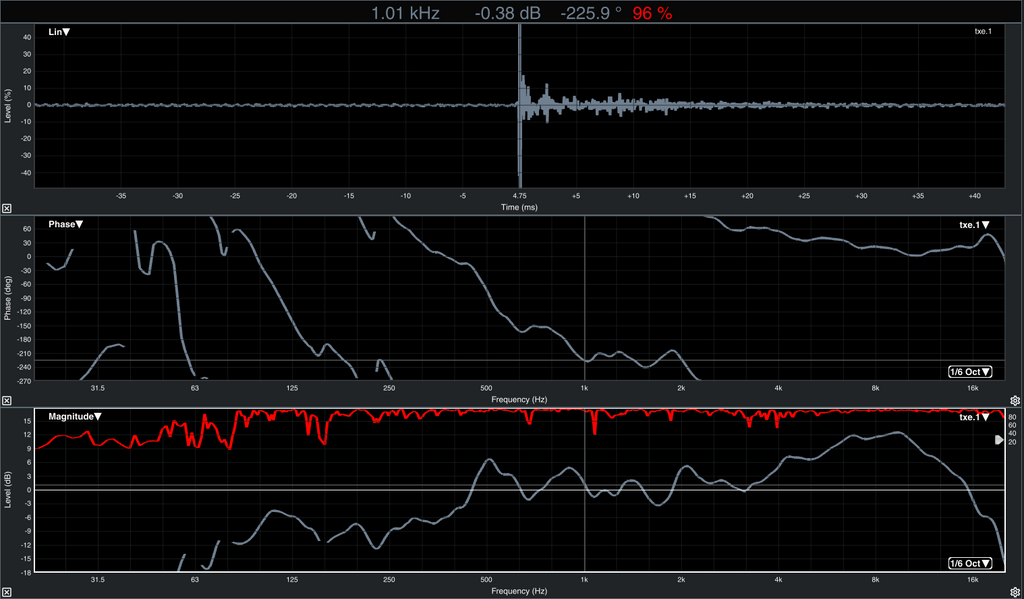Image resolution: width=1024 pixels, height=599 pixels.
Task: Click the coherence threshold arrow marker
Action: click(998, 440)
